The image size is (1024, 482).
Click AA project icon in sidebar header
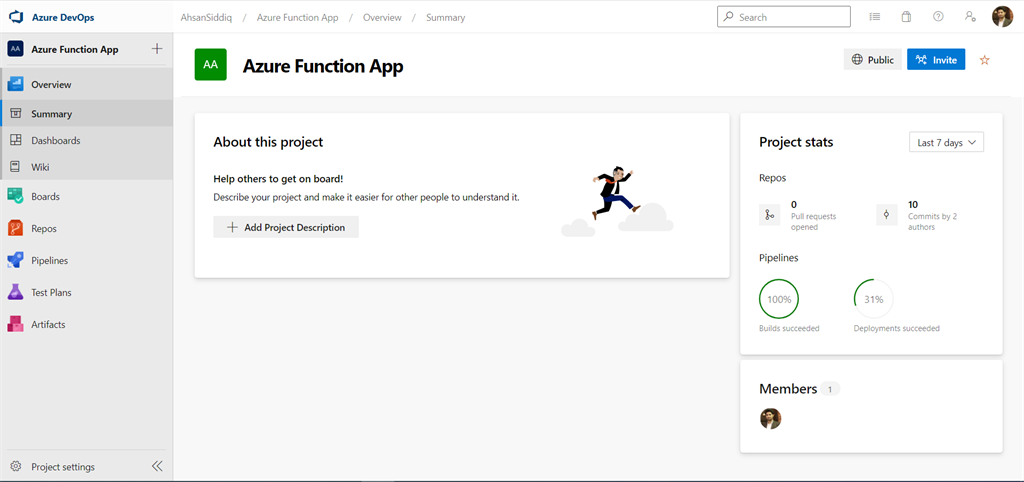pos(16,49)
